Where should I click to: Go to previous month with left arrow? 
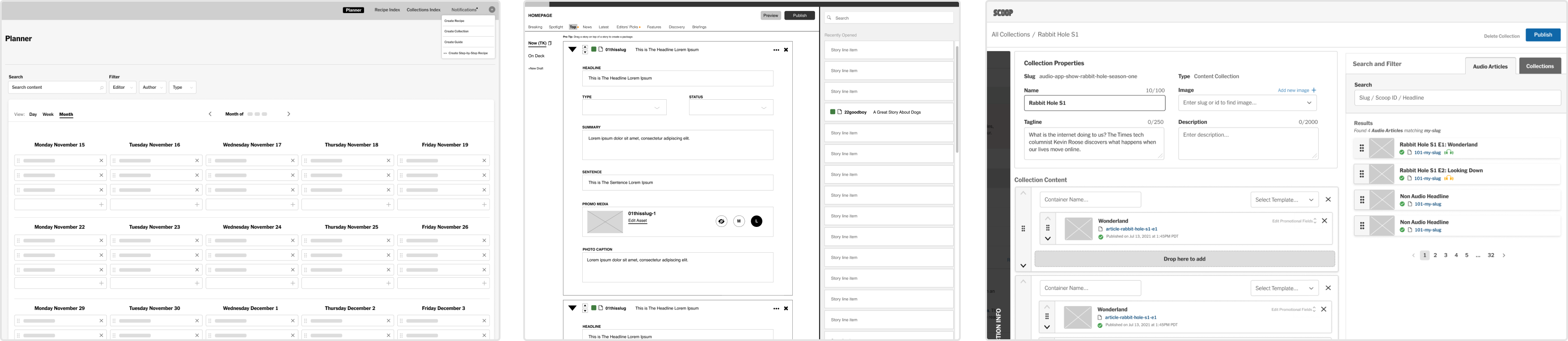tap(210, 114)
